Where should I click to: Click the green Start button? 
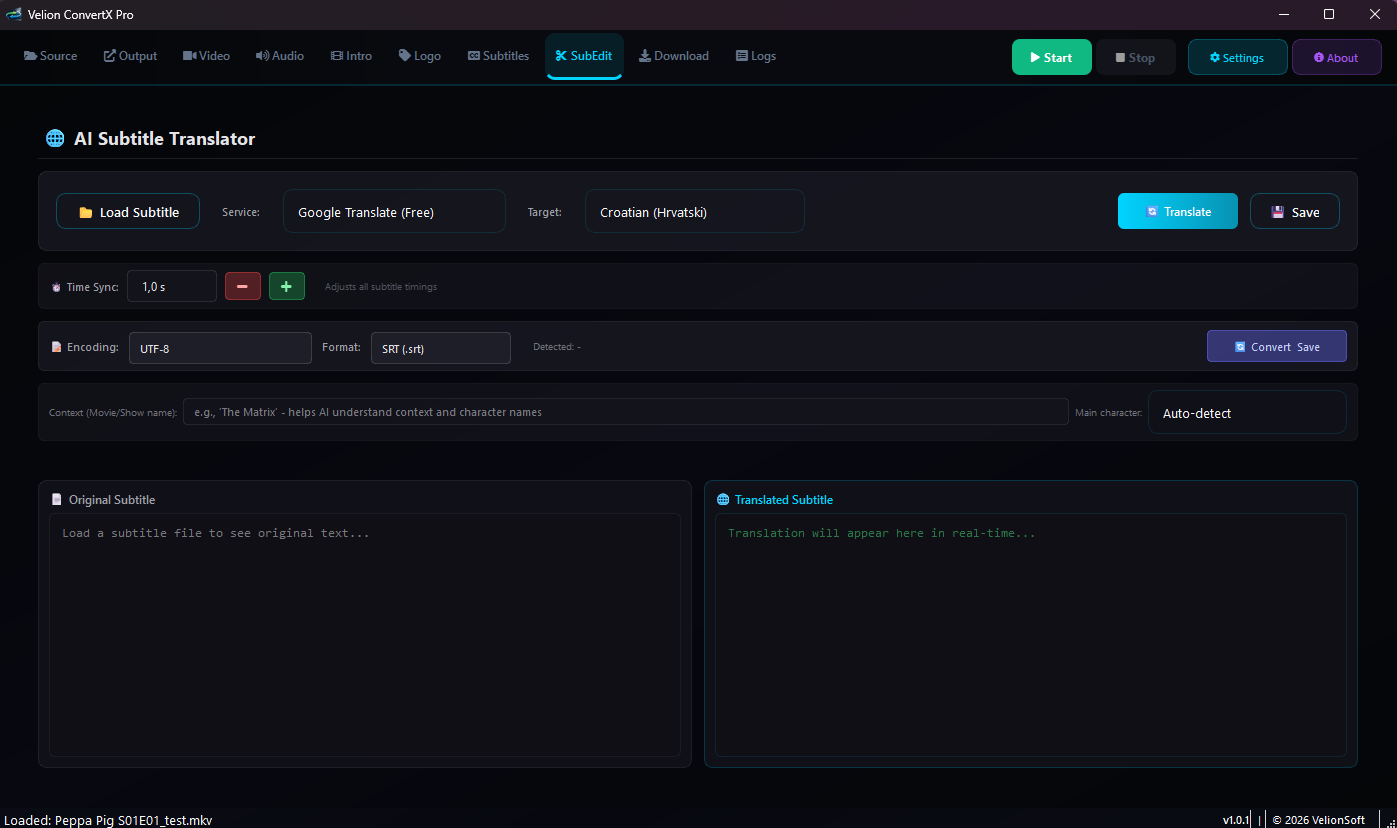1051,57
